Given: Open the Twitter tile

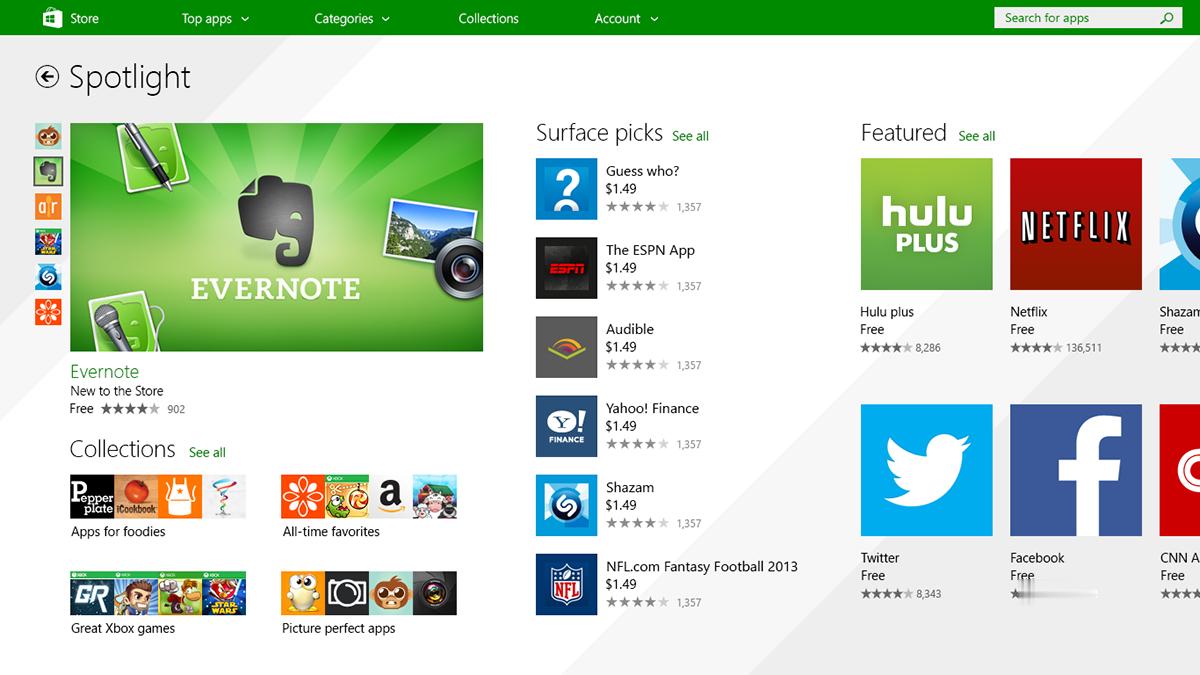Looking at the screenshot, I should pyautogui.click(x=926, y=470).
